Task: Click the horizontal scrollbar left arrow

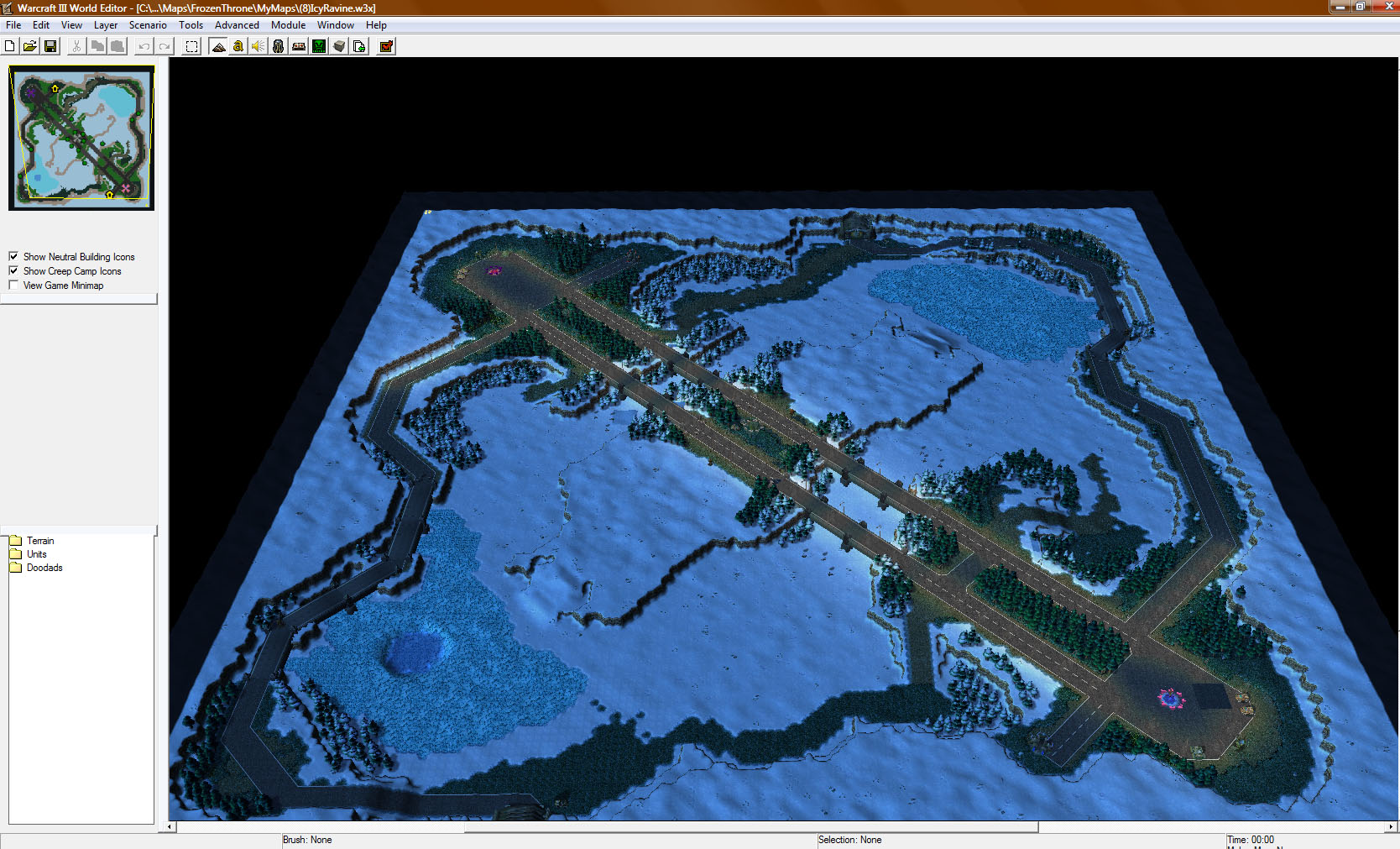Action: pos(170,827)
